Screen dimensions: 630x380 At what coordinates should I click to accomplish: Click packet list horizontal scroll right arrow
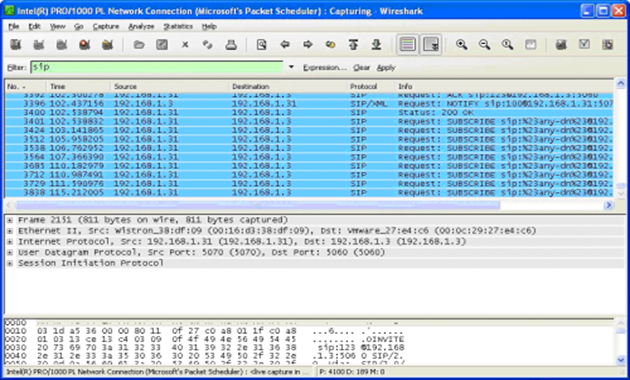click(609, 205)
